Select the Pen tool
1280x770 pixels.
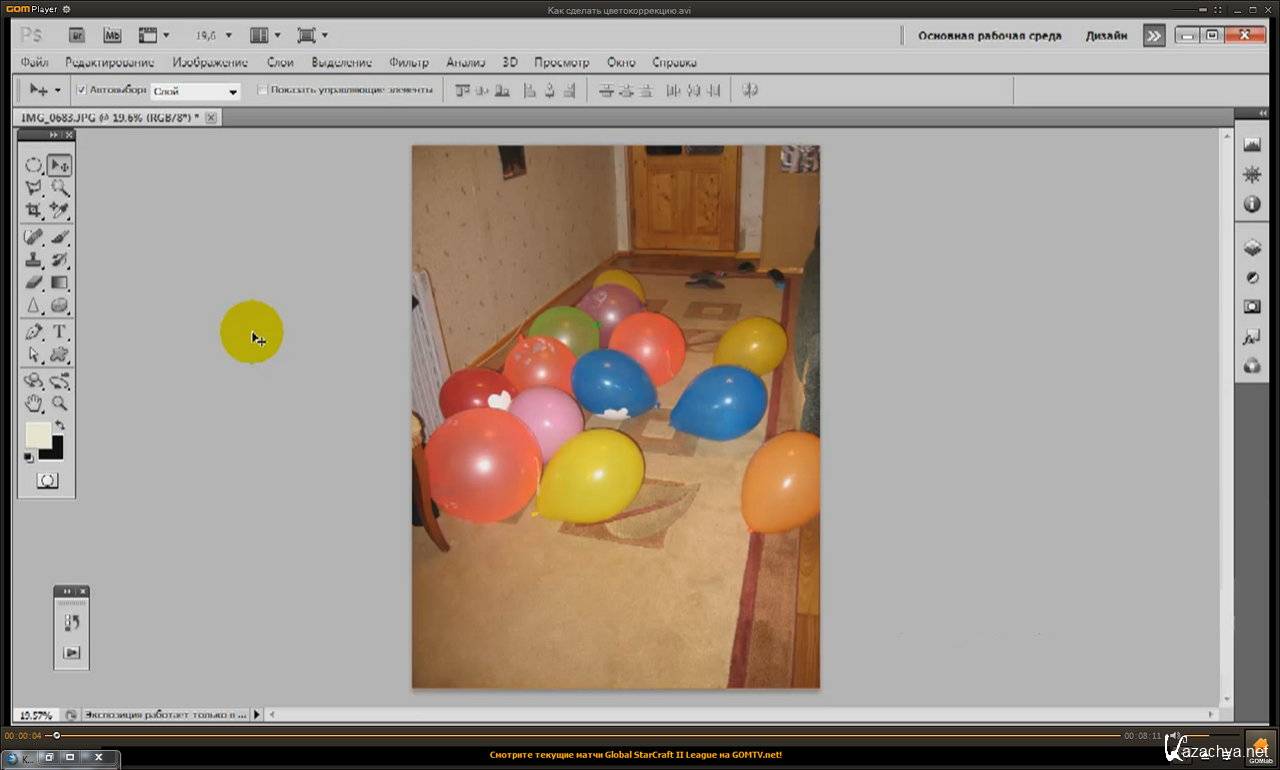[33, 331]
